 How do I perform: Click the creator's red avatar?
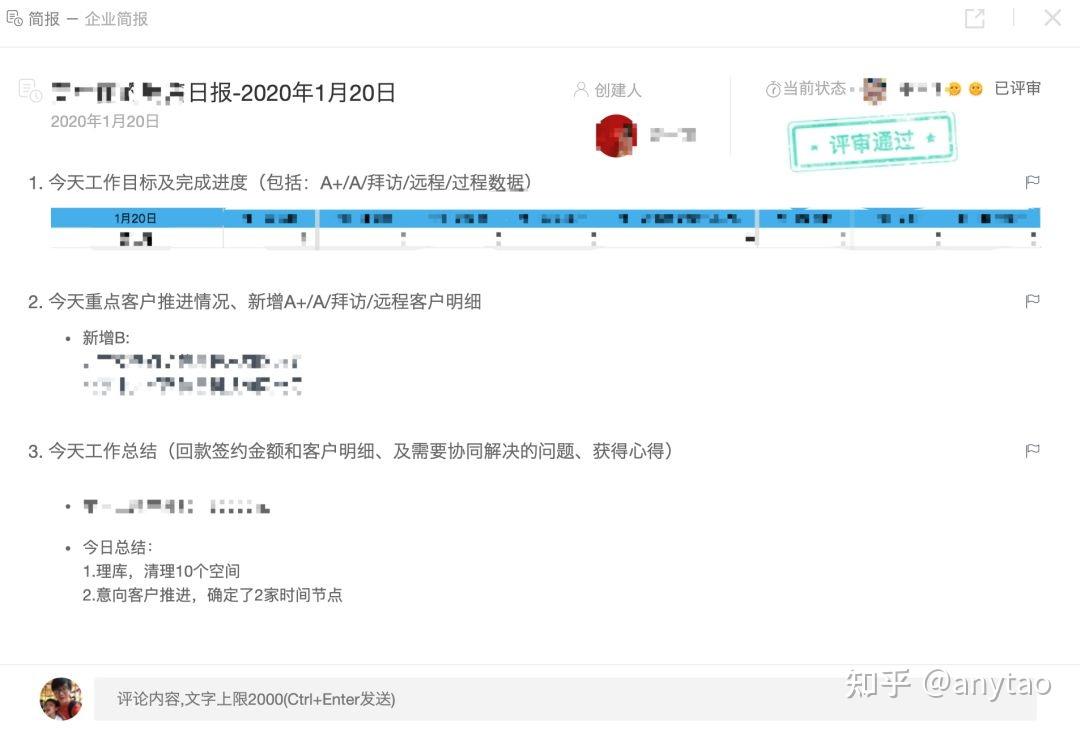[x=616, y=135]
